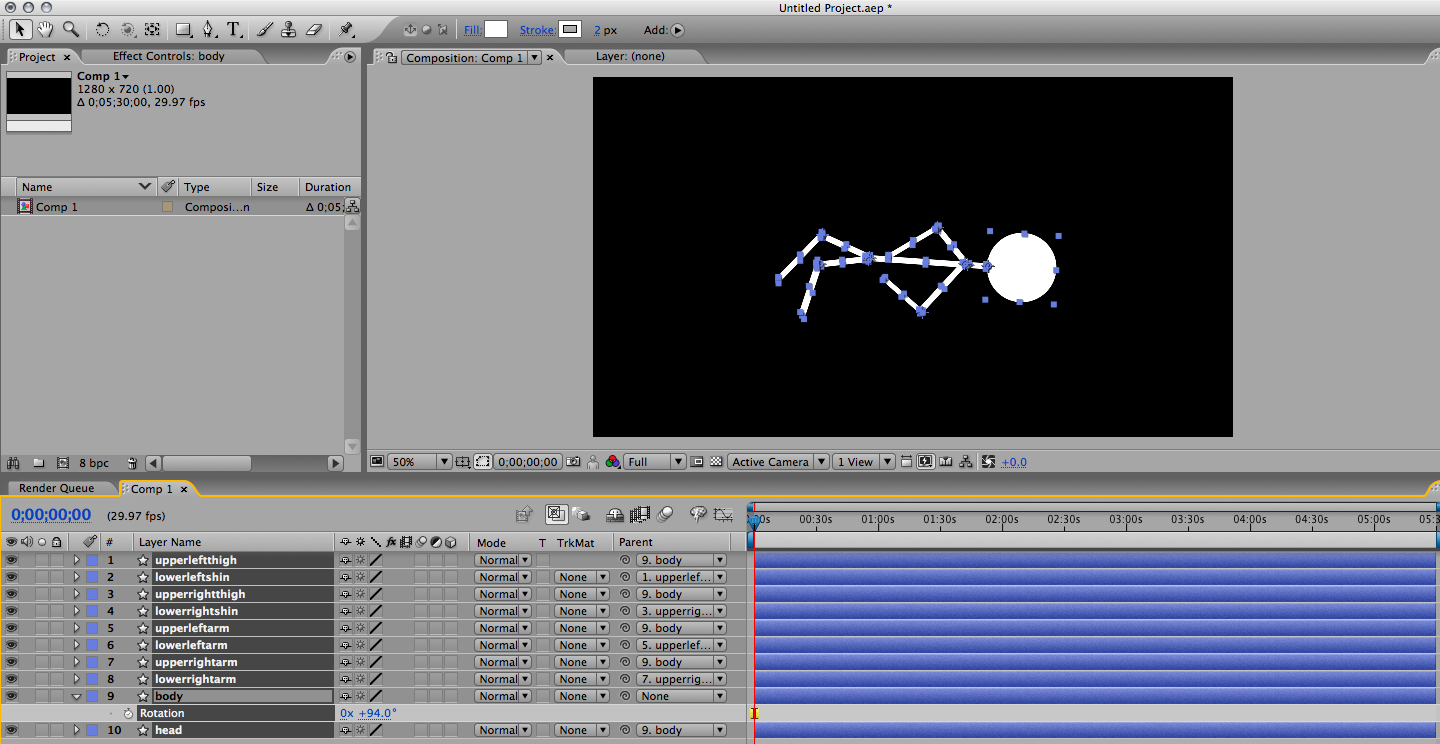Click the Stroke options link
Screen dimensions: 1440x744
(x=537, y=30)
